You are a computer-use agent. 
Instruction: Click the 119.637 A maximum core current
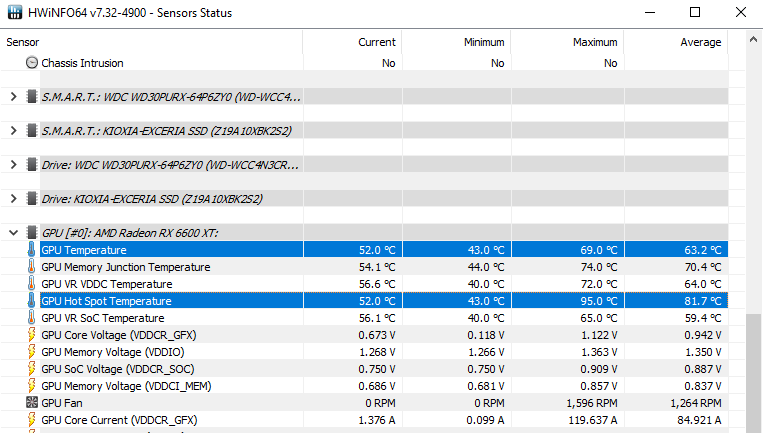pos(593,420)
